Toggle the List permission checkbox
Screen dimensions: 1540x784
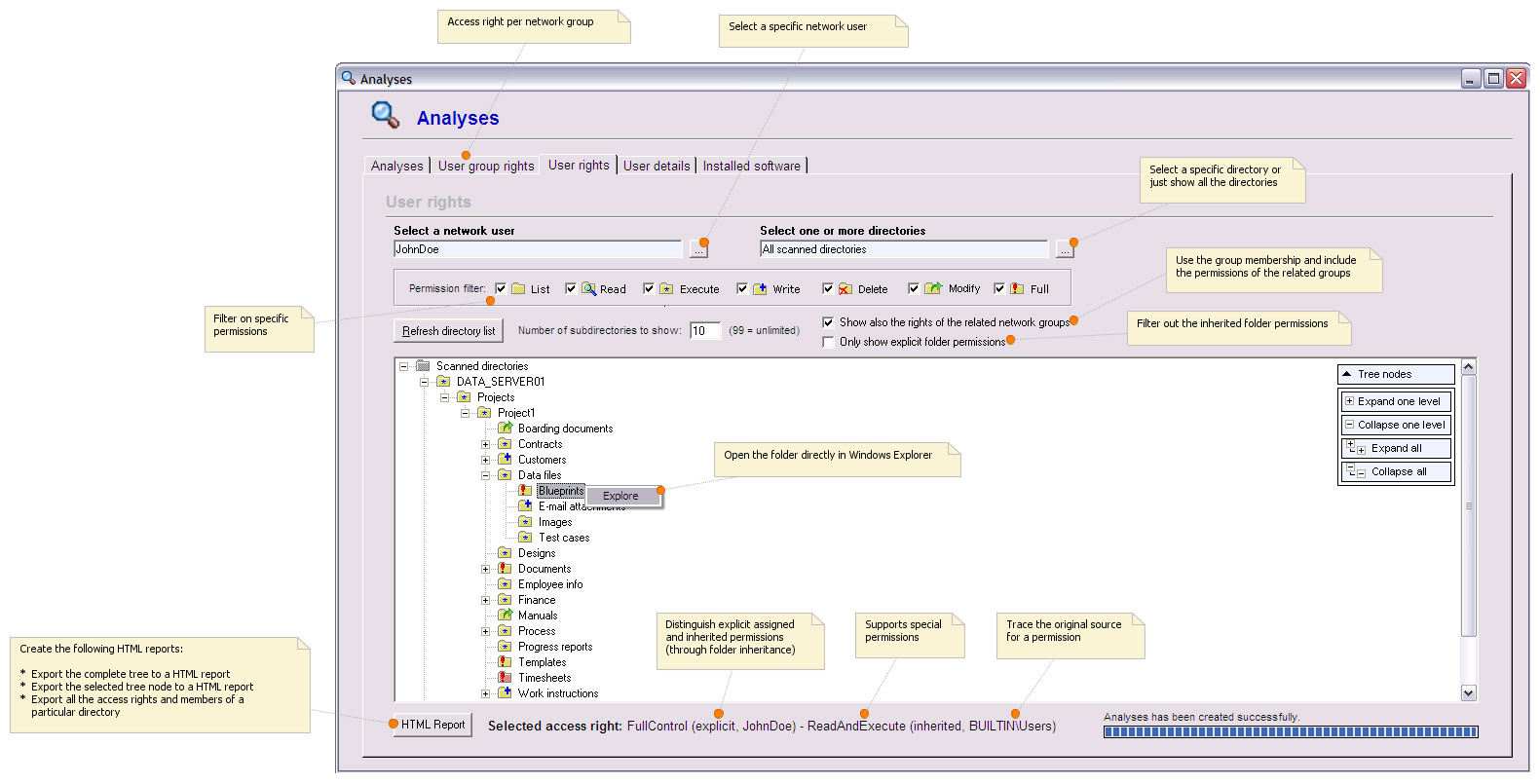501,288
